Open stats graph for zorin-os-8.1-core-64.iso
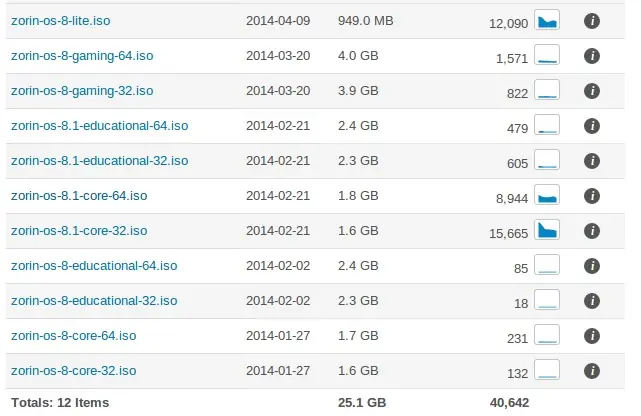The height and width of the screenshot is (416, 641). (x=547, y=196)
